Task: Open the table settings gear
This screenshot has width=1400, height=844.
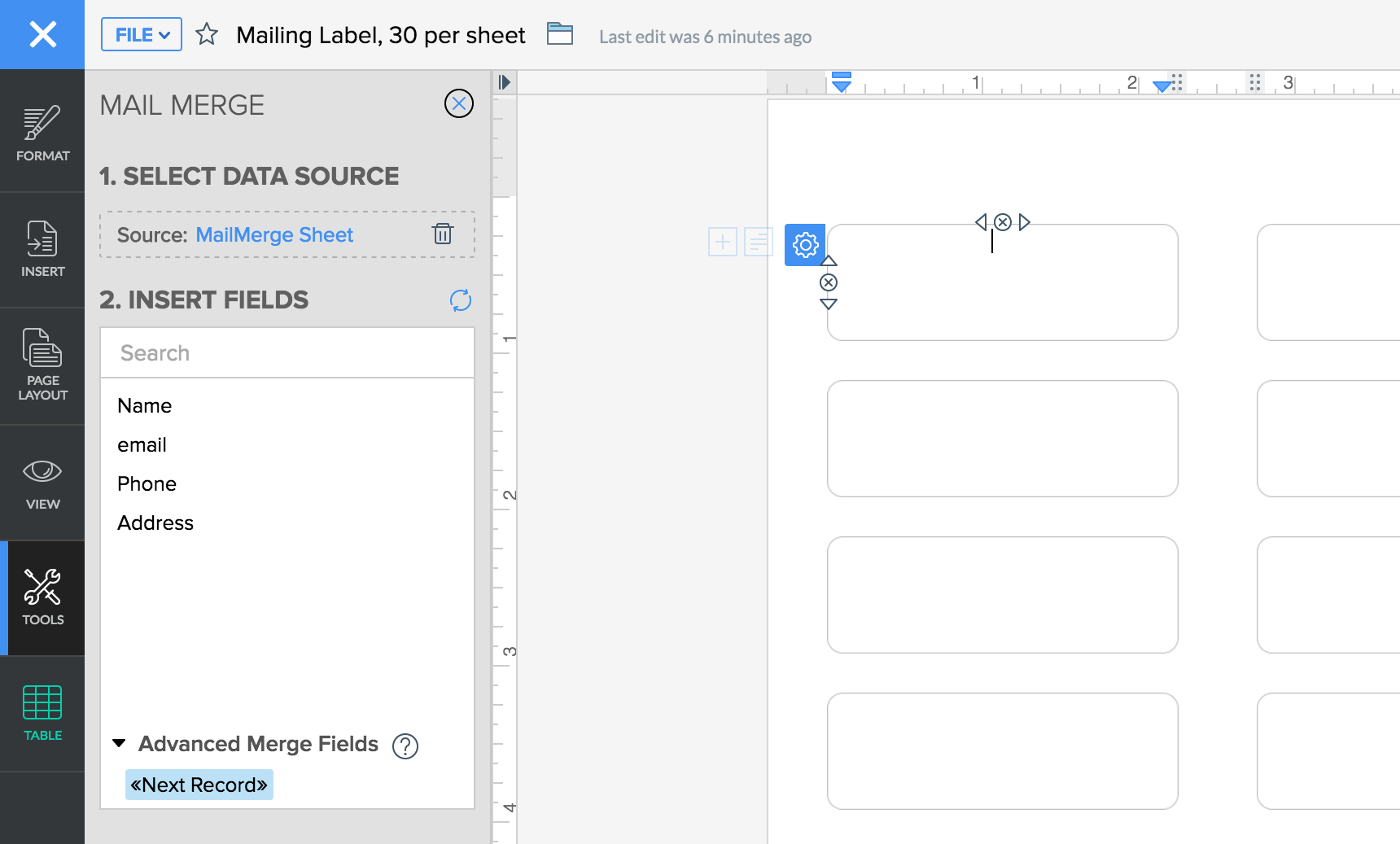Action: [x=805, y=245]
